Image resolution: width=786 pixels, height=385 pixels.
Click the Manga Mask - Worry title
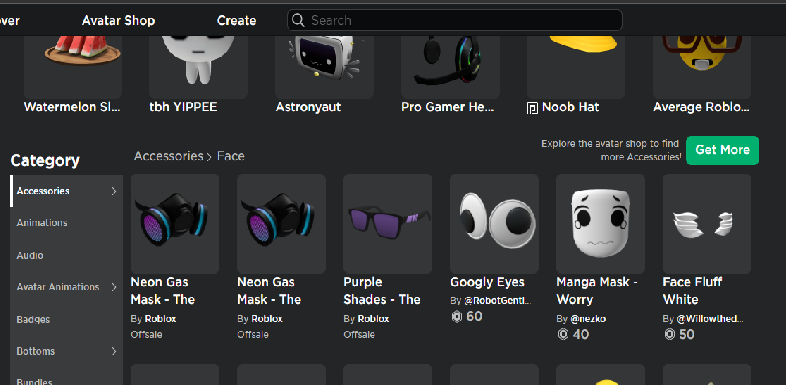597,291
